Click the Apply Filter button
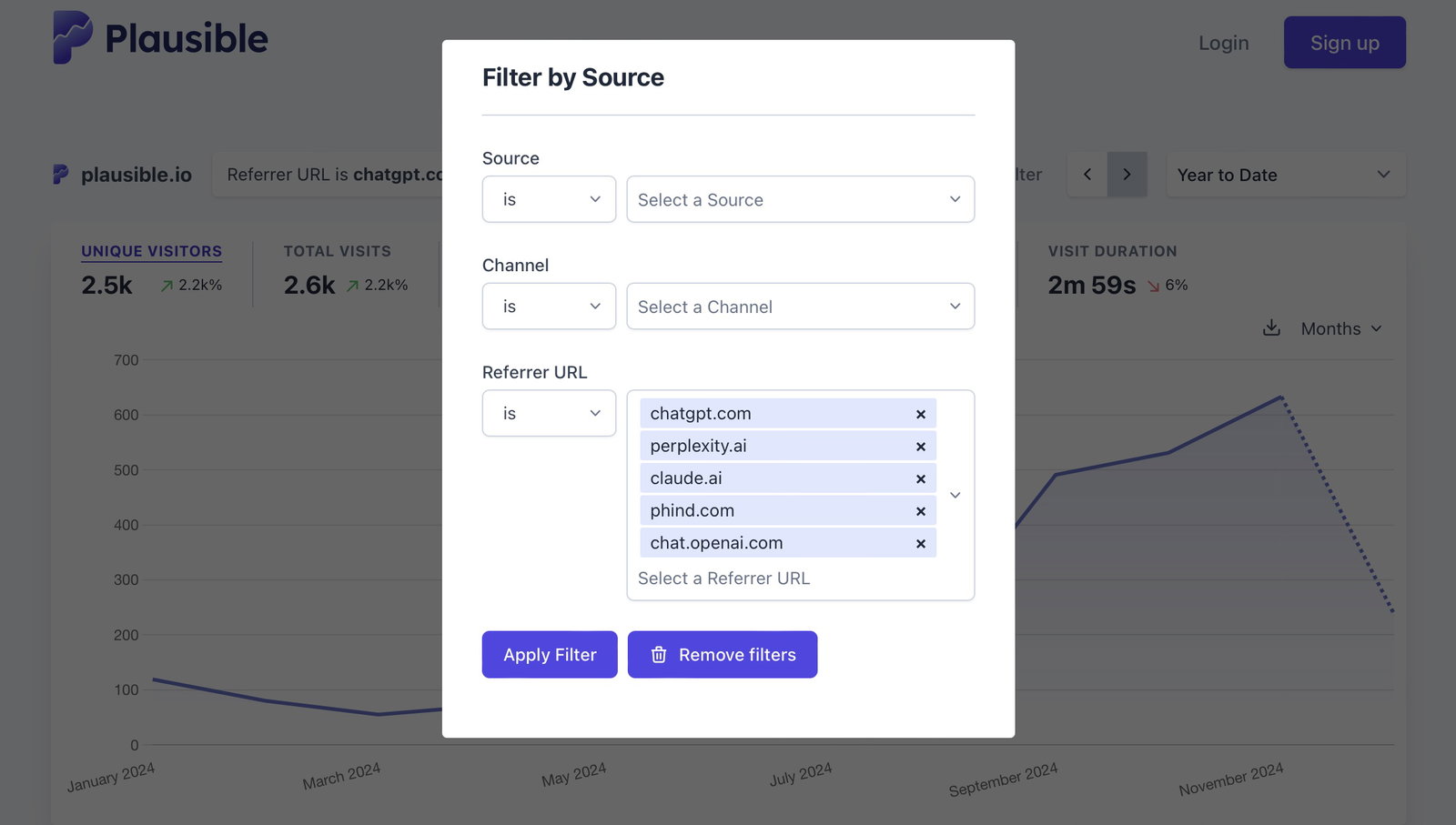This screenshot has height=825, width=1456. [550, 654]
